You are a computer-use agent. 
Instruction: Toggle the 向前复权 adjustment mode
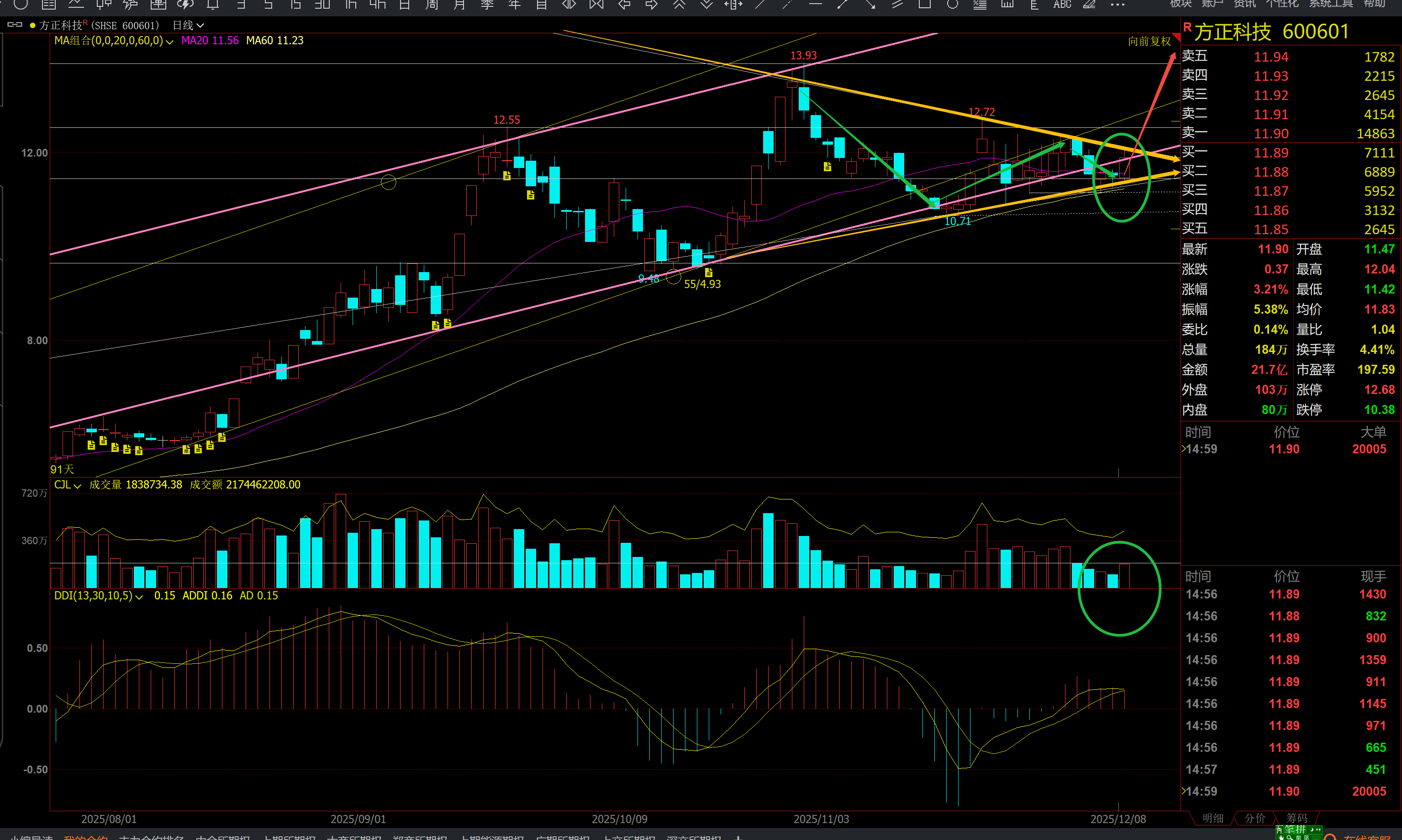1149,42
